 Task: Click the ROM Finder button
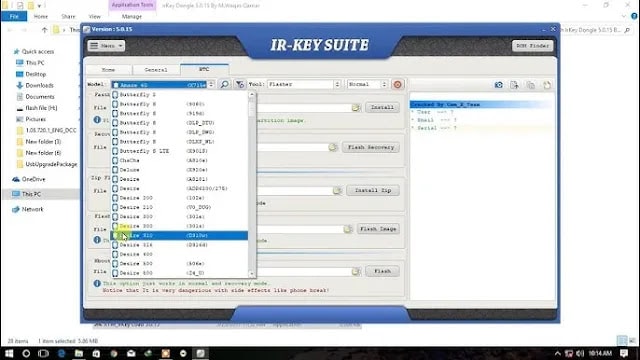click(x=533, y=46)
